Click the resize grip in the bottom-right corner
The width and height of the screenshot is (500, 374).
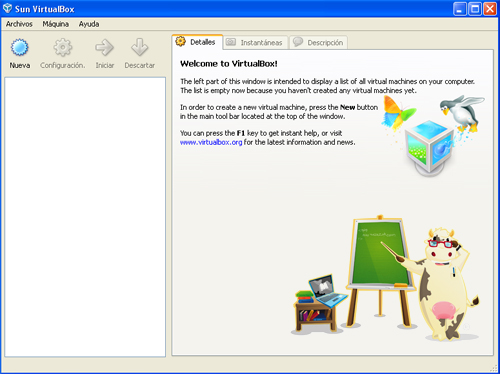(494, 368)
